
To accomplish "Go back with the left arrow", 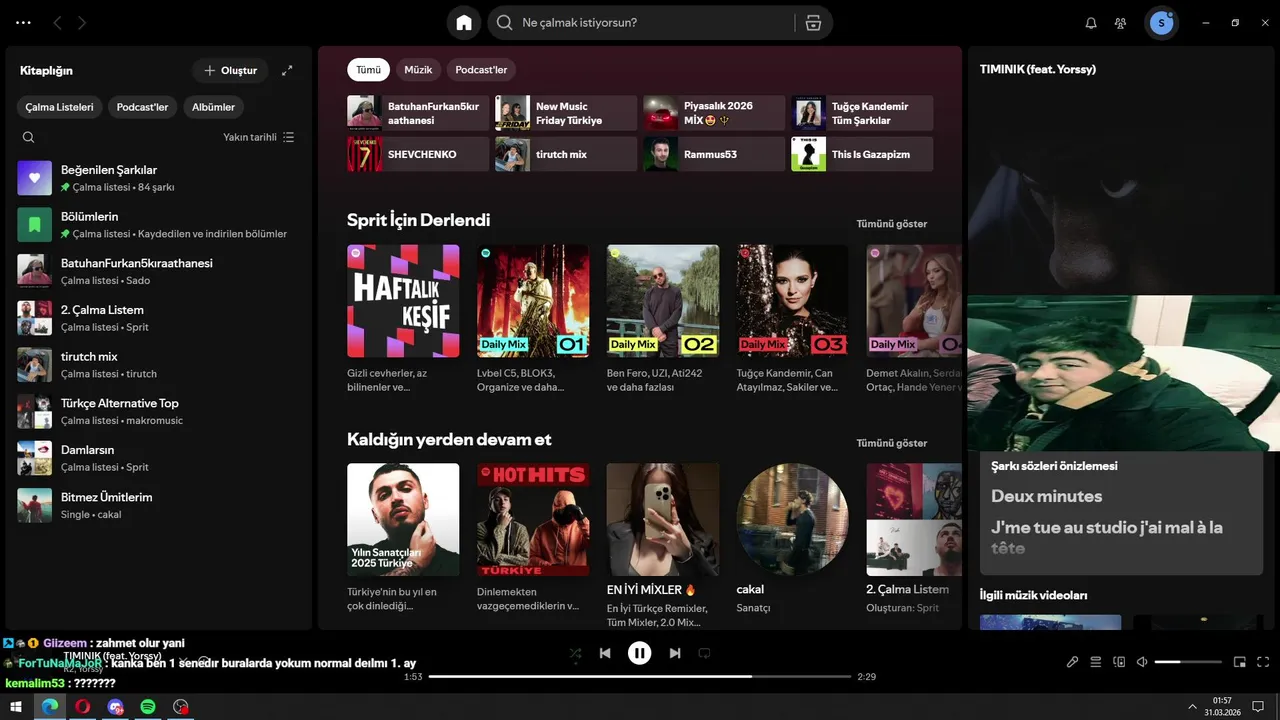I will pos(57,22).
